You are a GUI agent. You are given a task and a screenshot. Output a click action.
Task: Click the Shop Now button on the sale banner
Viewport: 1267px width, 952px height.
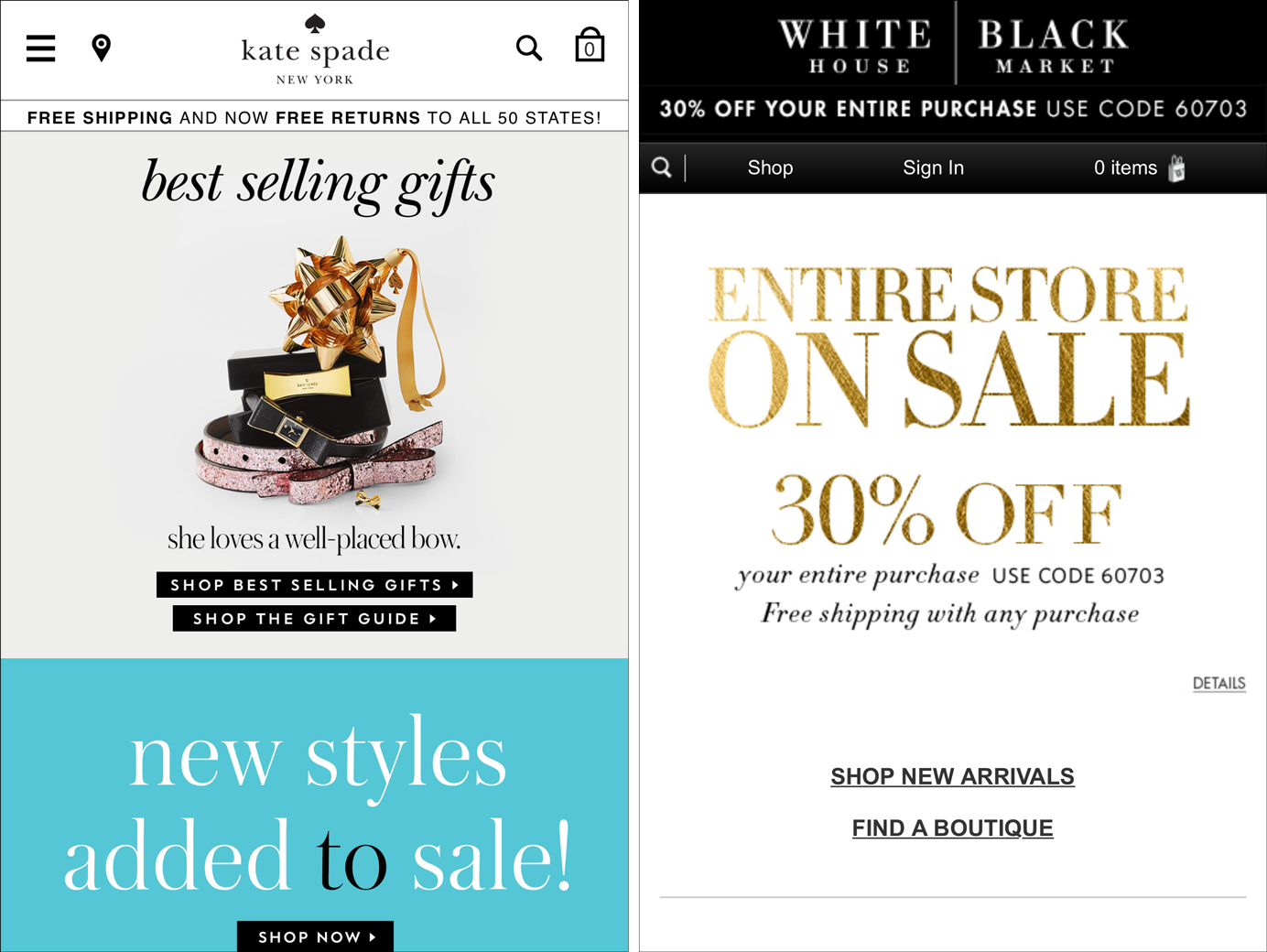[315, 936]
